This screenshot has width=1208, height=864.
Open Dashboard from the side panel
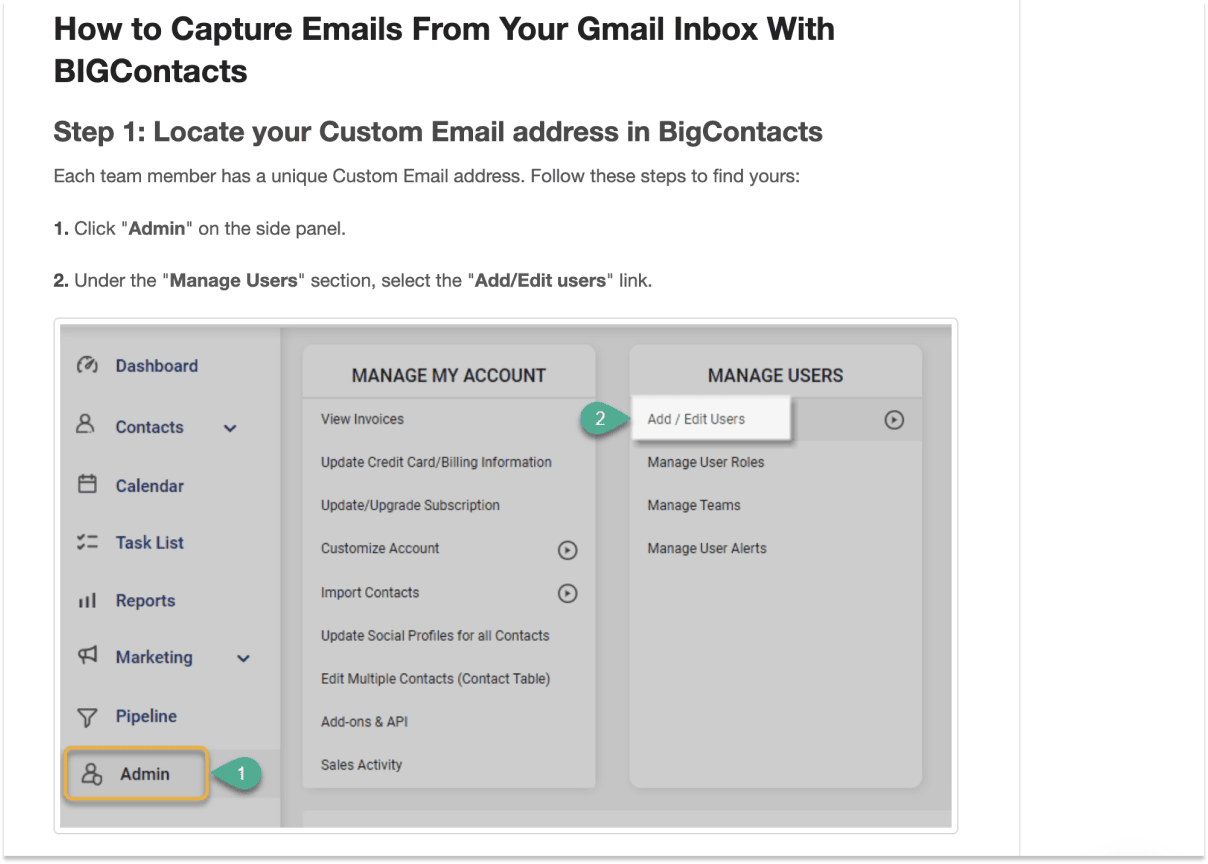157,366
